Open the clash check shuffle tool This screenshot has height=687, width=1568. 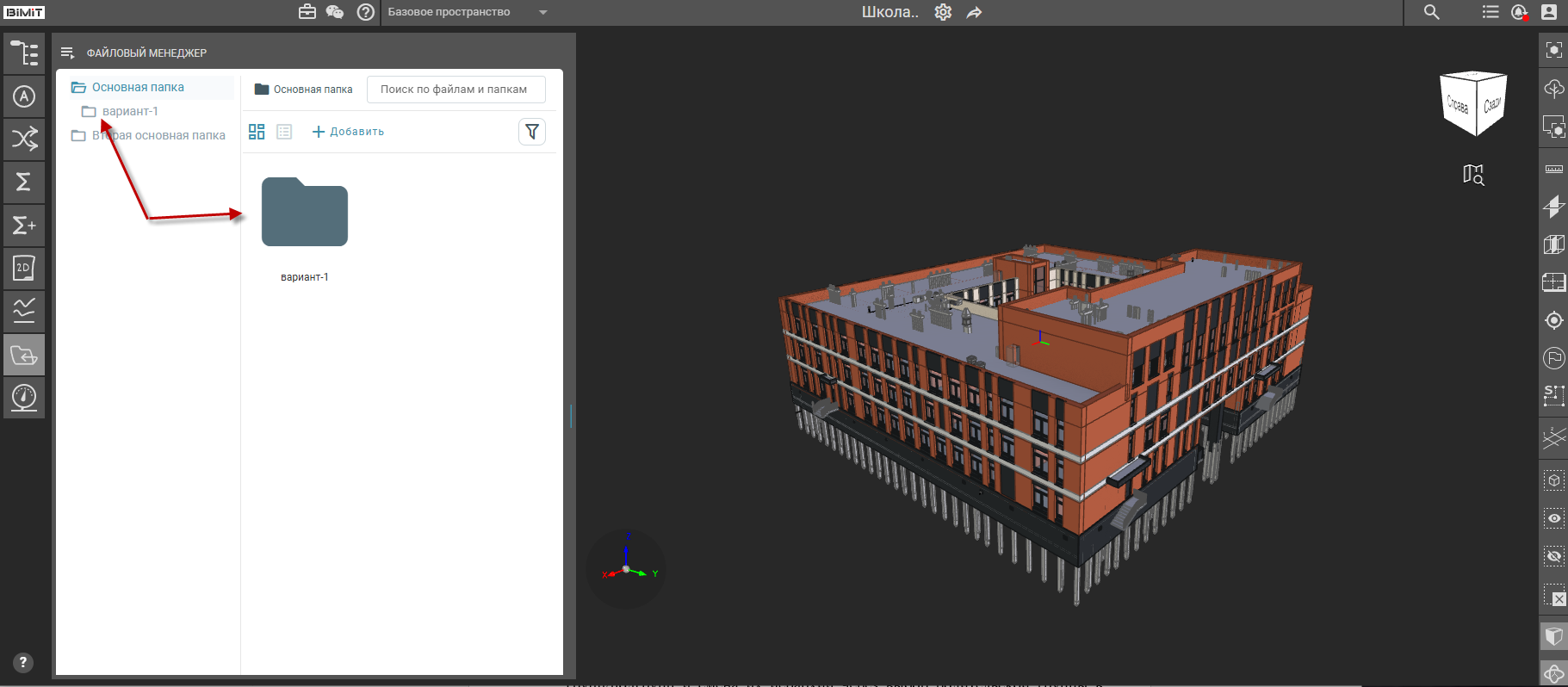24,139
